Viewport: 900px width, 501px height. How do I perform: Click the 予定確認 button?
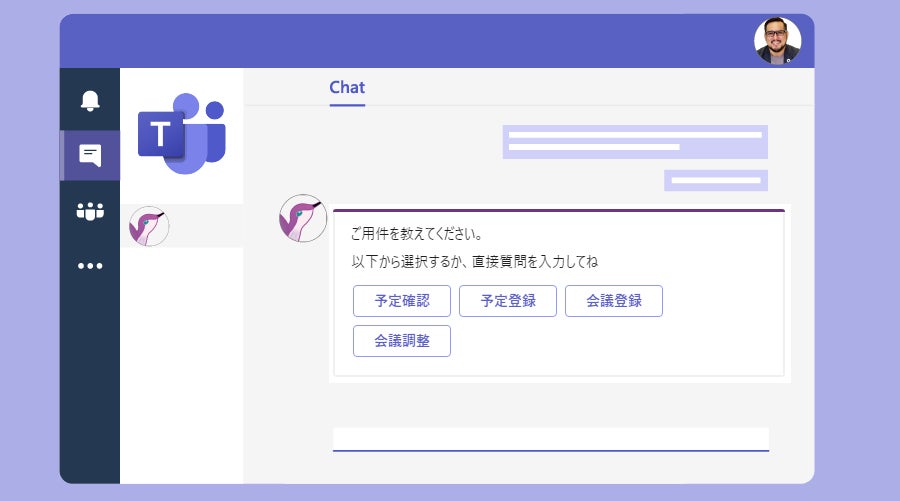point(402,301)
